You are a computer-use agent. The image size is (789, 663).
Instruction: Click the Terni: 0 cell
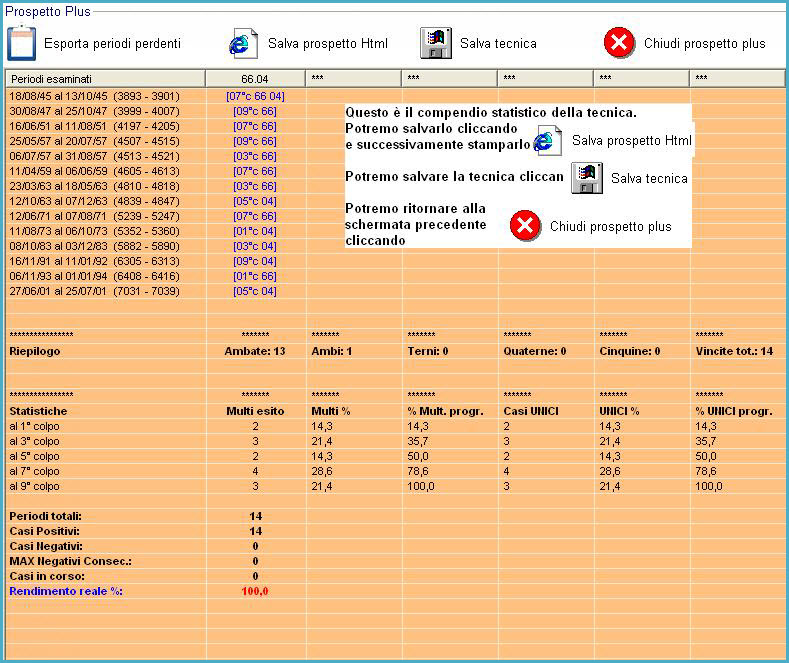pos(428,351)
